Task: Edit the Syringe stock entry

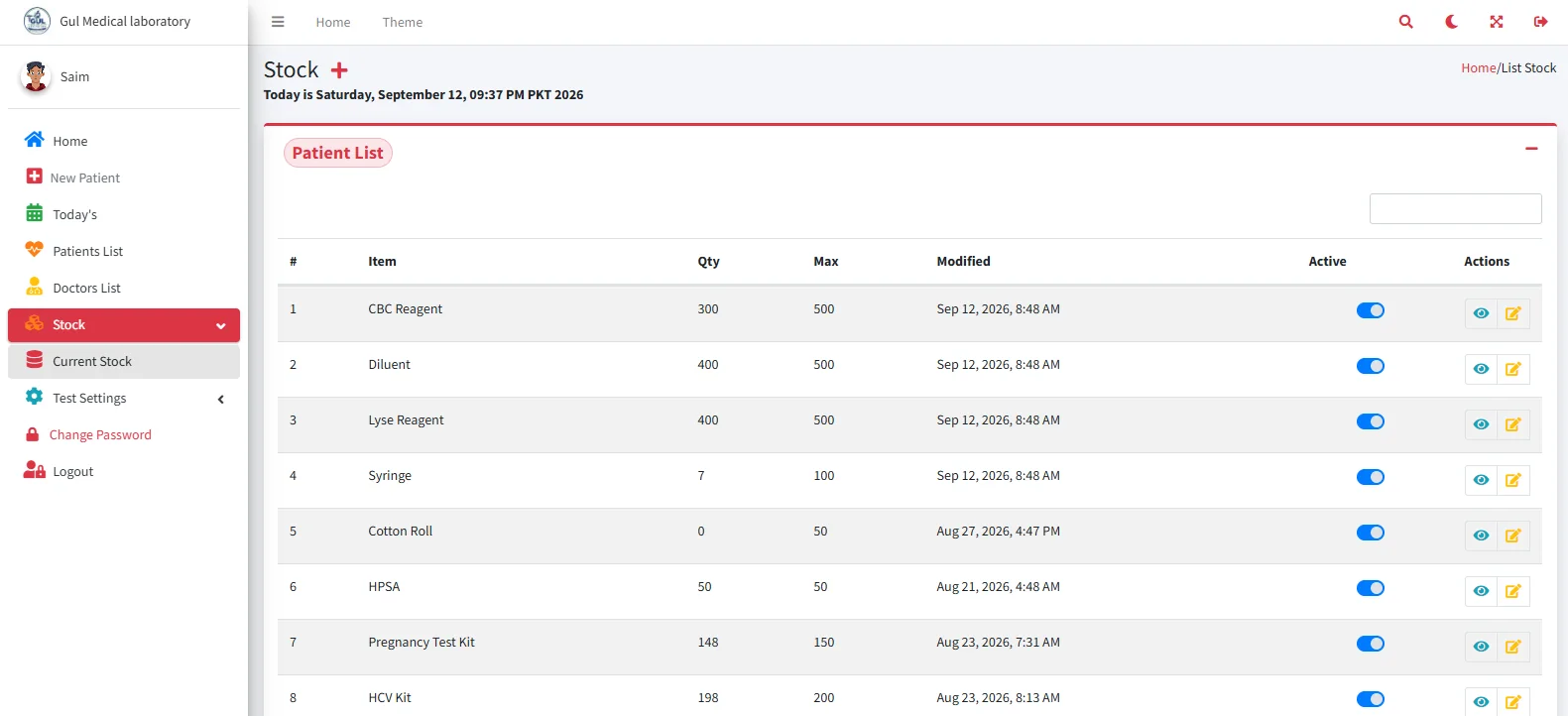Action: [1513, 480]
